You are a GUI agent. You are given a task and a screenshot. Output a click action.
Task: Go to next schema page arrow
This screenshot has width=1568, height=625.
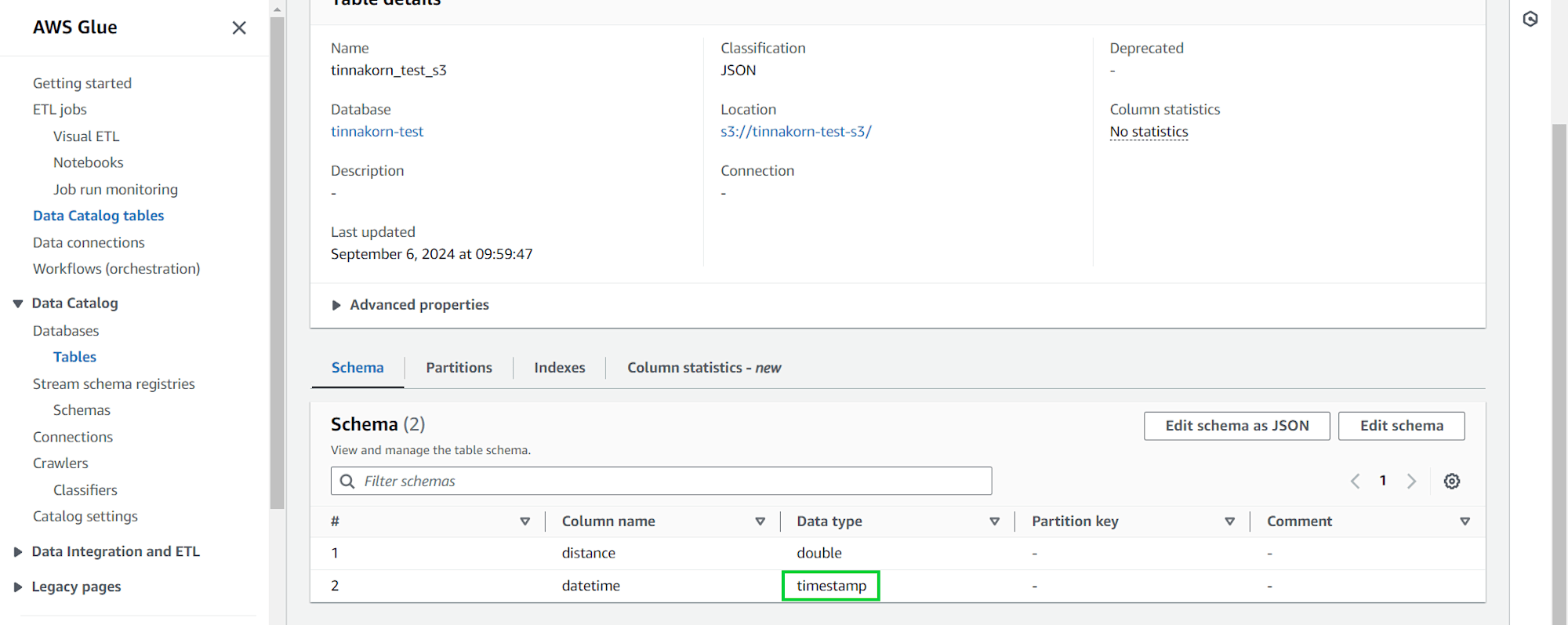click(1411, 481)
